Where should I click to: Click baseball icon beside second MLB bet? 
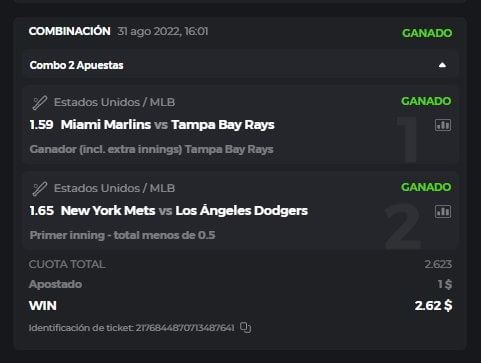coord(40,189)
